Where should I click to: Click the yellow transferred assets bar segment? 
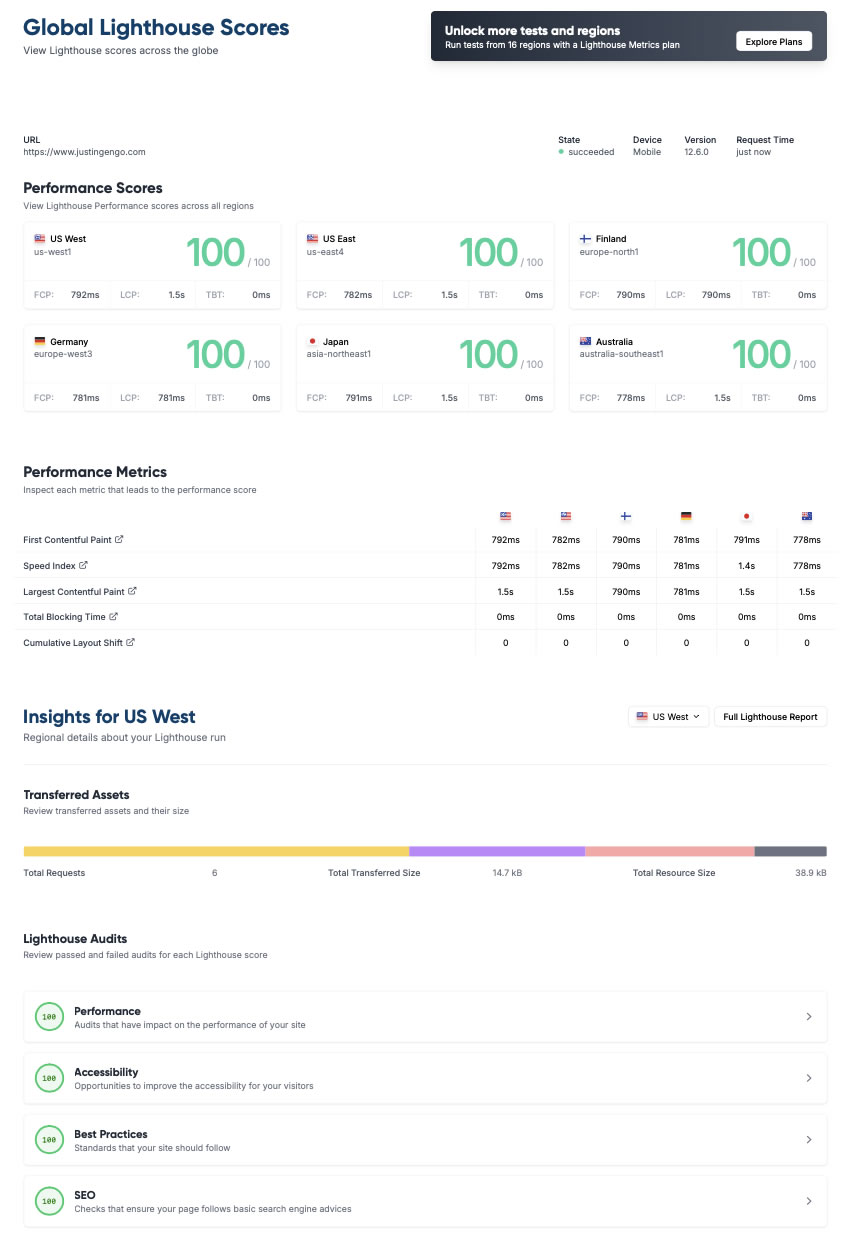(216, 851)
